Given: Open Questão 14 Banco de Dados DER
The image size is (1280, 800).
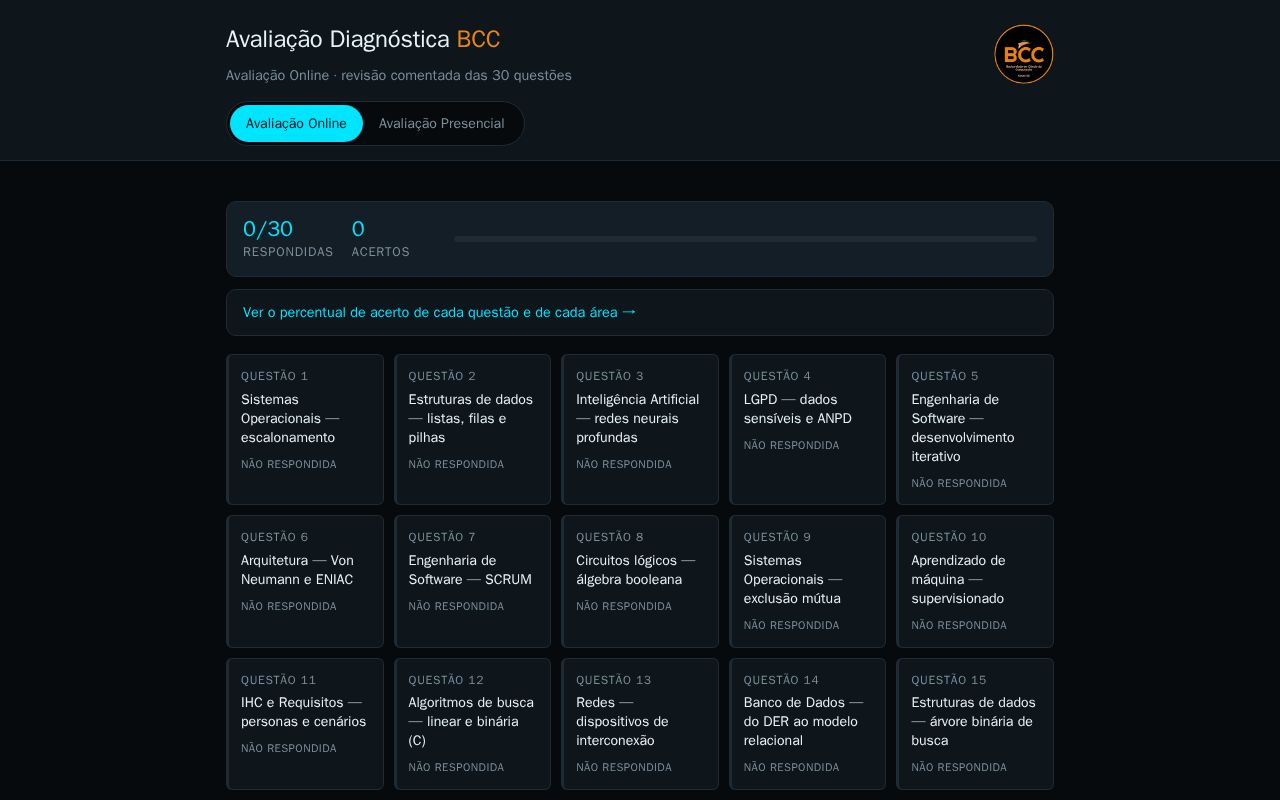Looking at the screenshot, I should click(808, 724).
